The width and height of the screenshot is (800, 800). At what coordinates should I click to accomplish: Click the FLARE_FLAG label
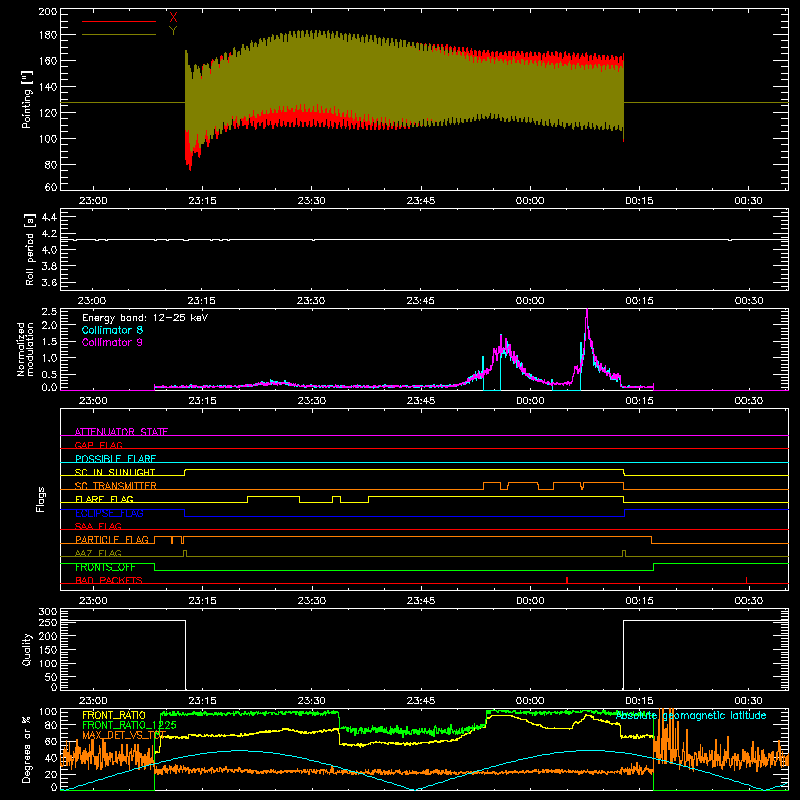[104, 499]
